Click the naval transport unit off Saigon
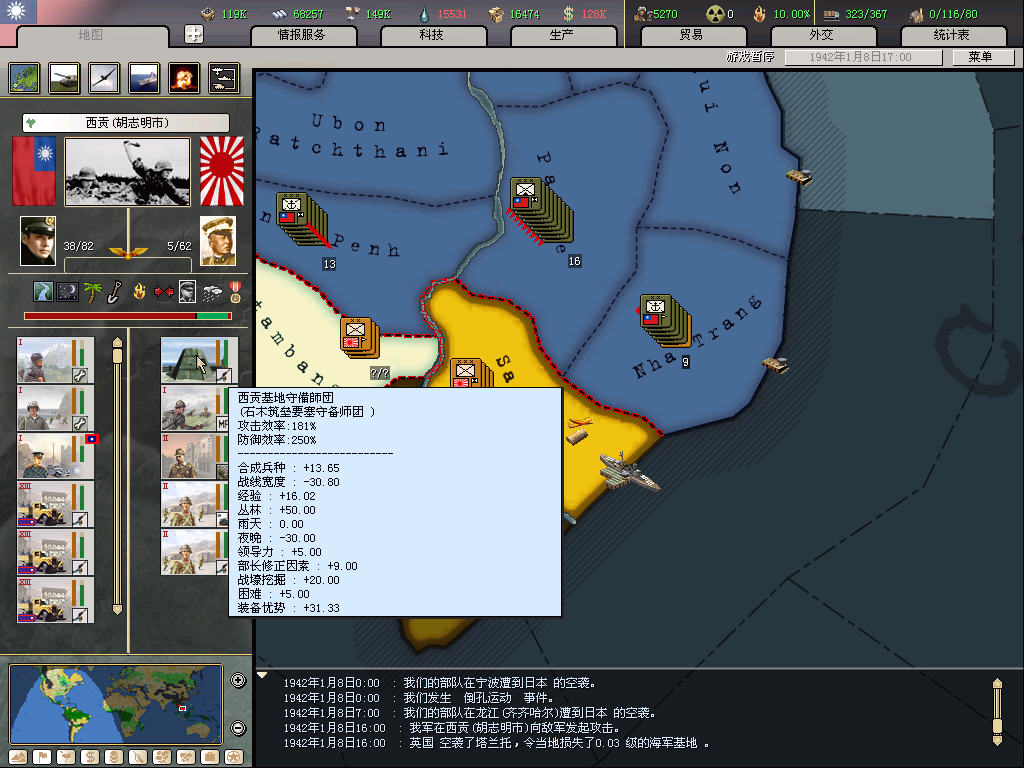1024x768 pixels. pyautogui.click(x=630, y=472)
